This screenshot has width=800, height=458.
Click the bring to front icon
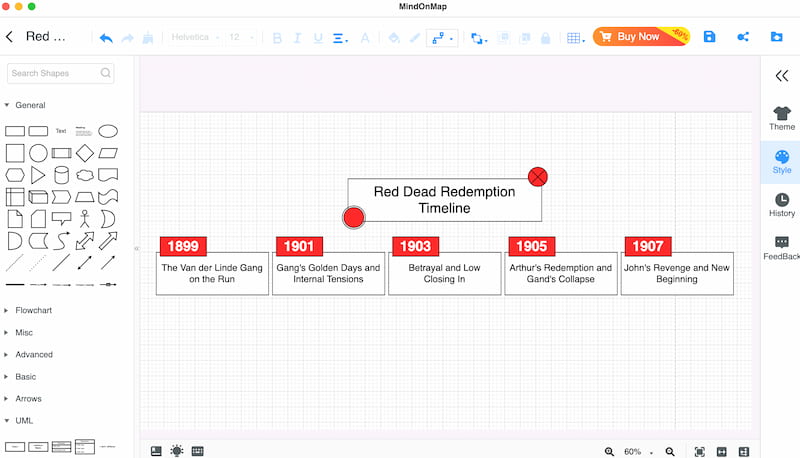pyautogui.click(x=504, y=38)
